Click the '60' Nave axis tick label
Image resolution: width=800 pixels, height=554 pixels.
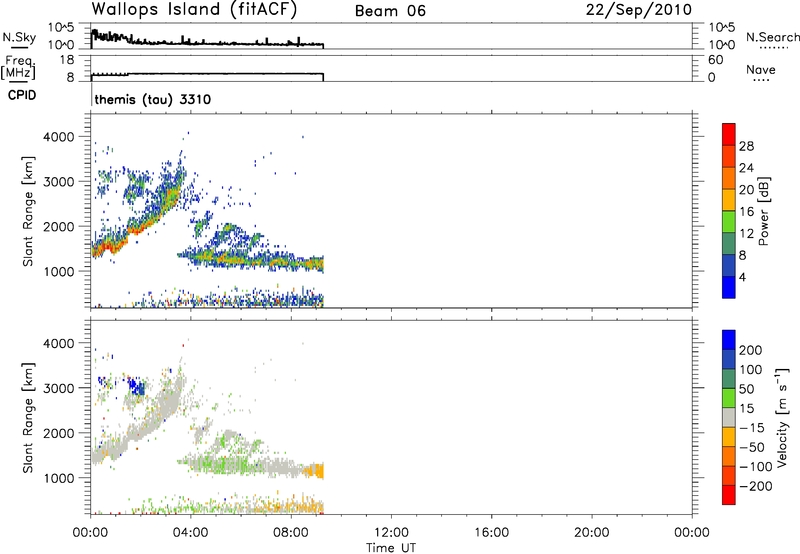coord(715,60)
